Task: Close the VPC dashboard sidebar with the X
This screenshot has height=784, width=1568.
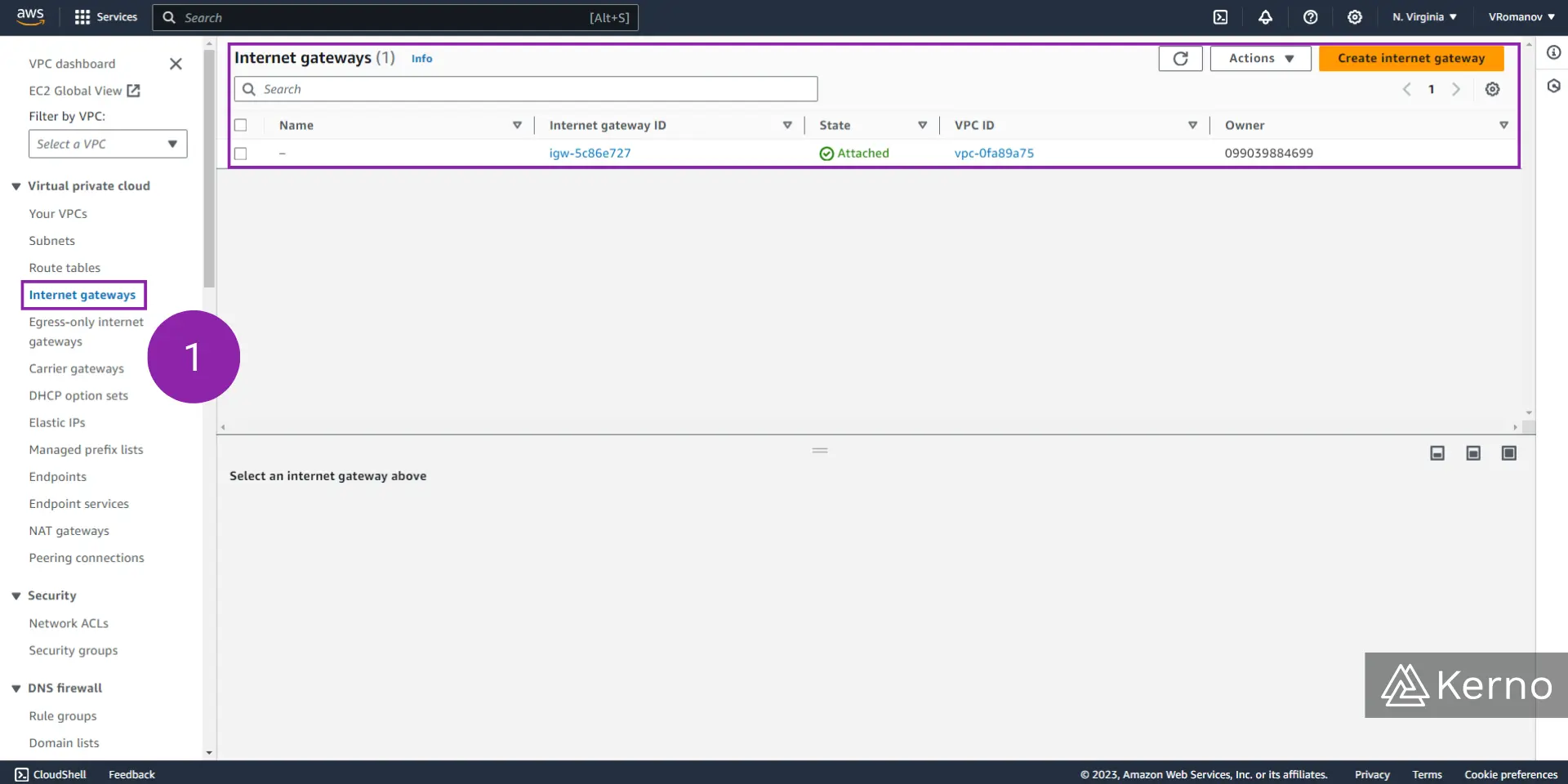Action: click(176, 64)
